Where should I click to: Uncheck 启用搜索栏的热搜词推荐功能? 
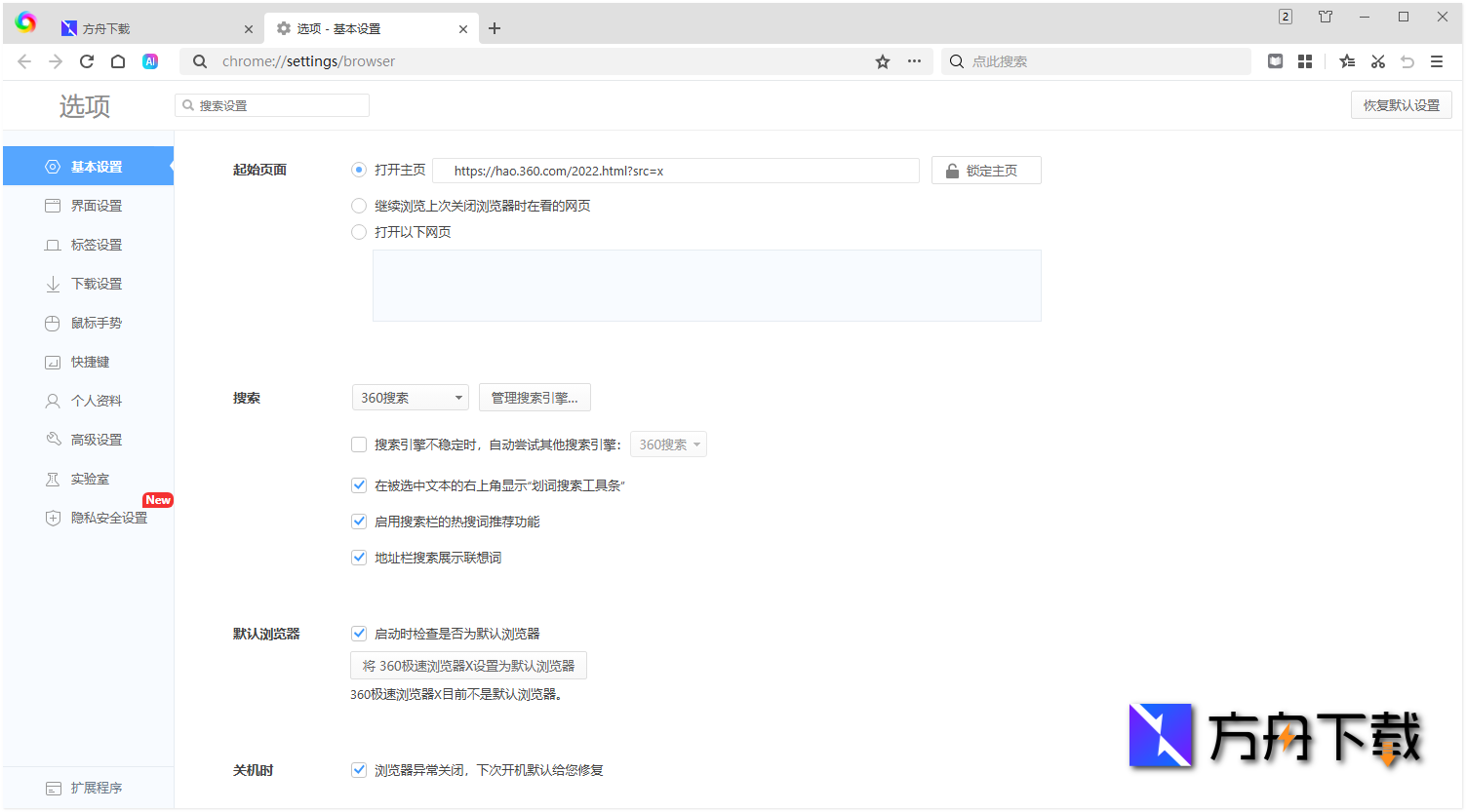tap(359, 521)
